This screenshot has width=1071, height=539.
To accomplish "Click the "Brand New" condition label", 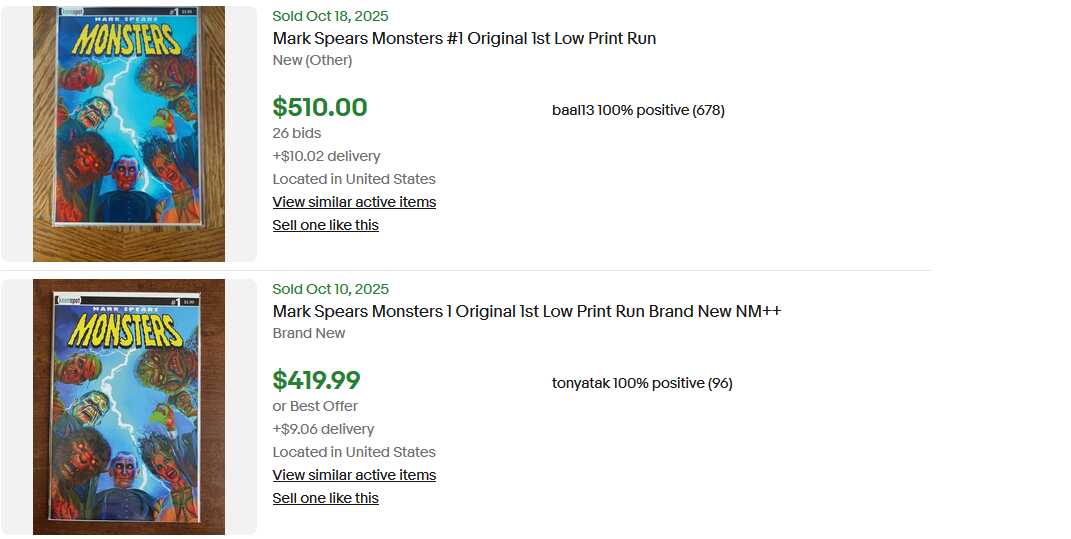I will pos(309,333).
